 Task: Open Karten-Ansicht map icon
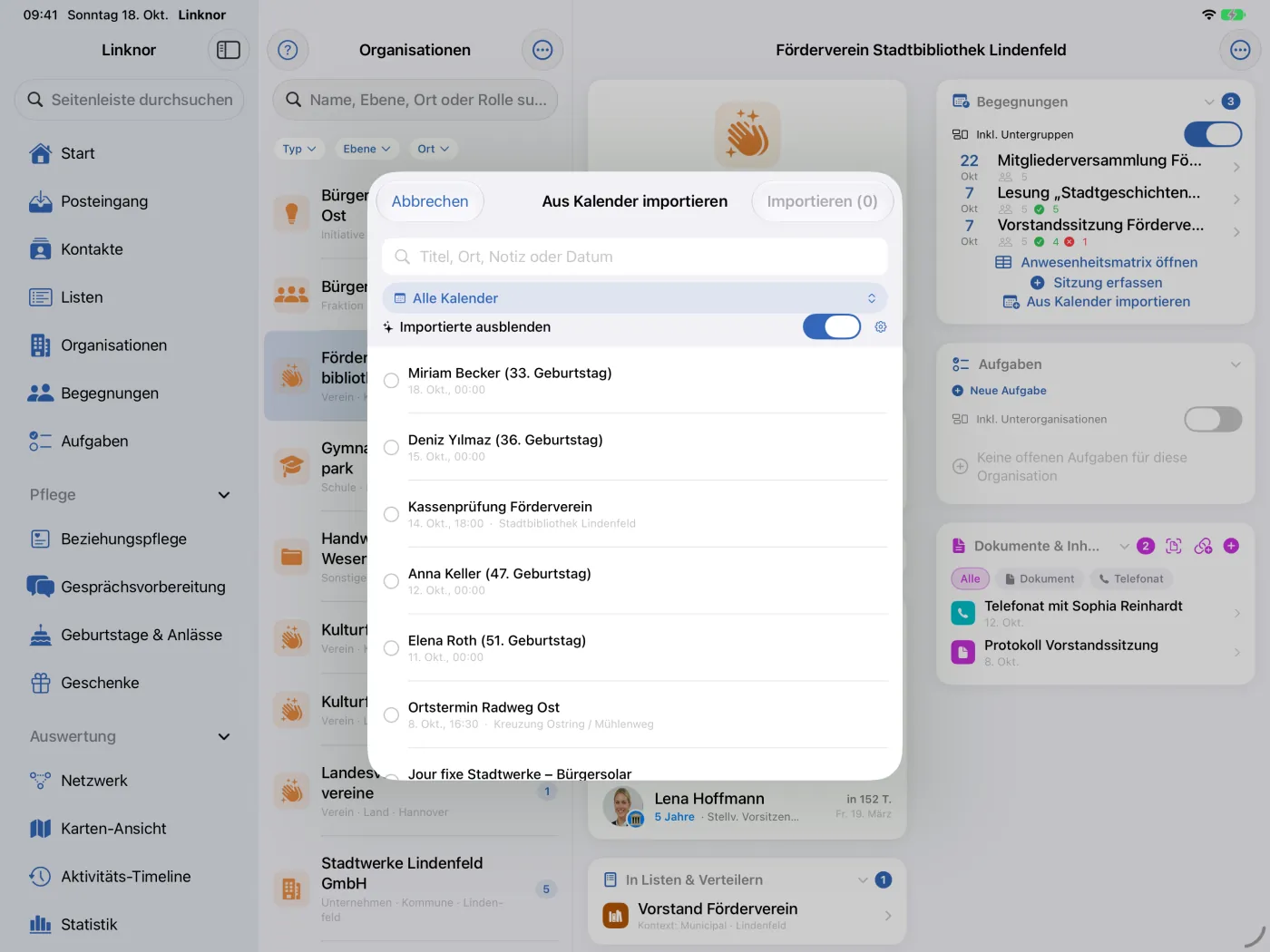[x=41, y=829]
